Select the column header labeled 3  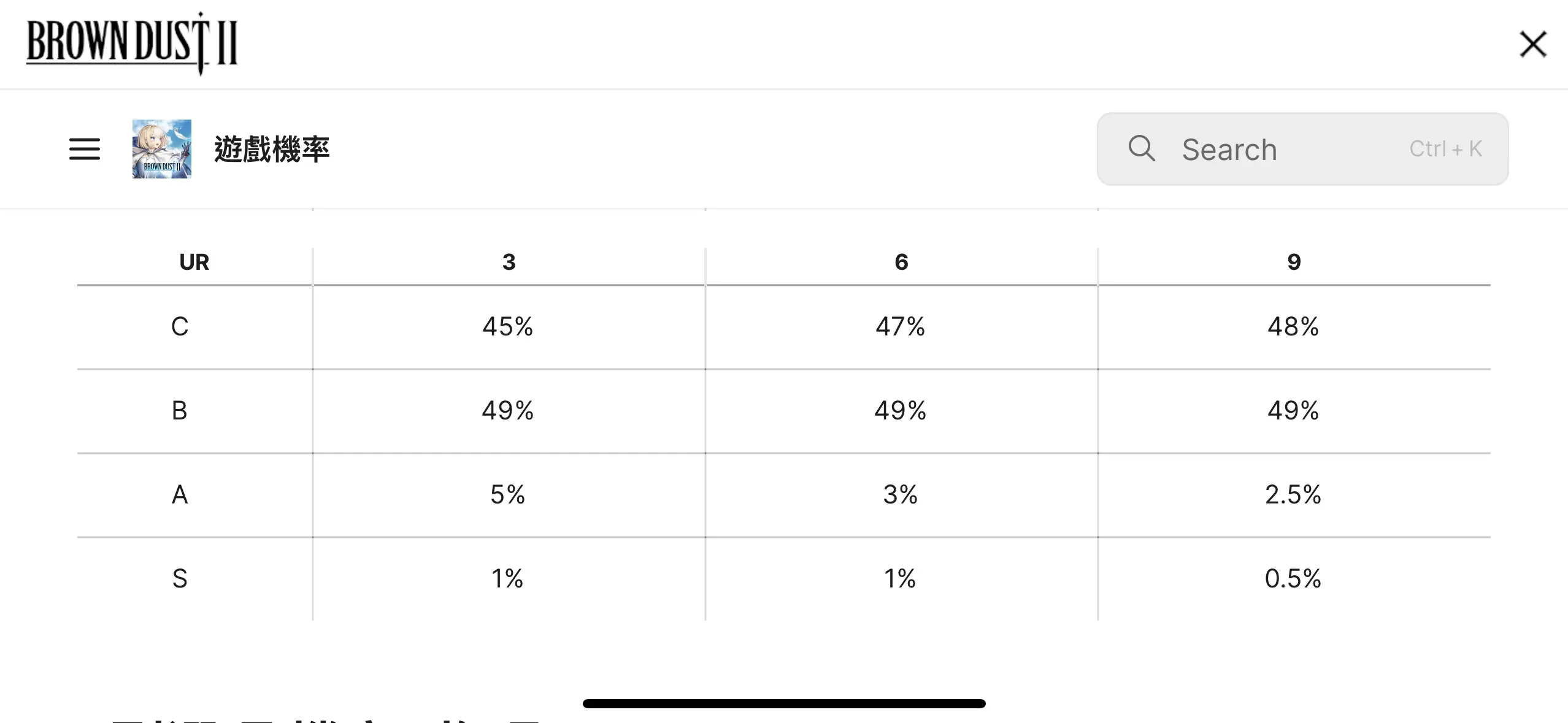point(509,262)
